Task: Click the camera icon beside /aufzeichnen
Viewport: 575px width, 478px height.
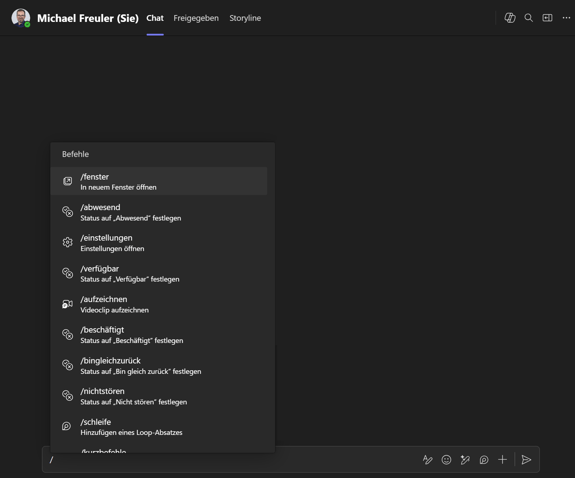Action: click(x=67, y=304)
